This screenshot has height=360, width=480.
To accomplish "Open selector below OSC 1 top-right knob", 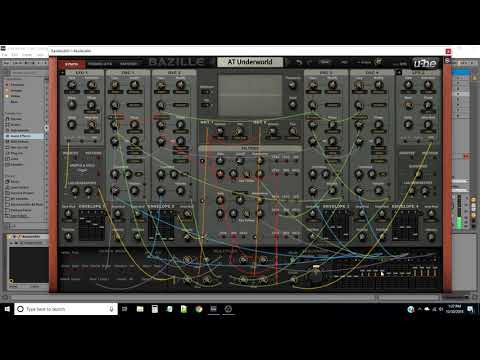I will (x=134, y=92).
